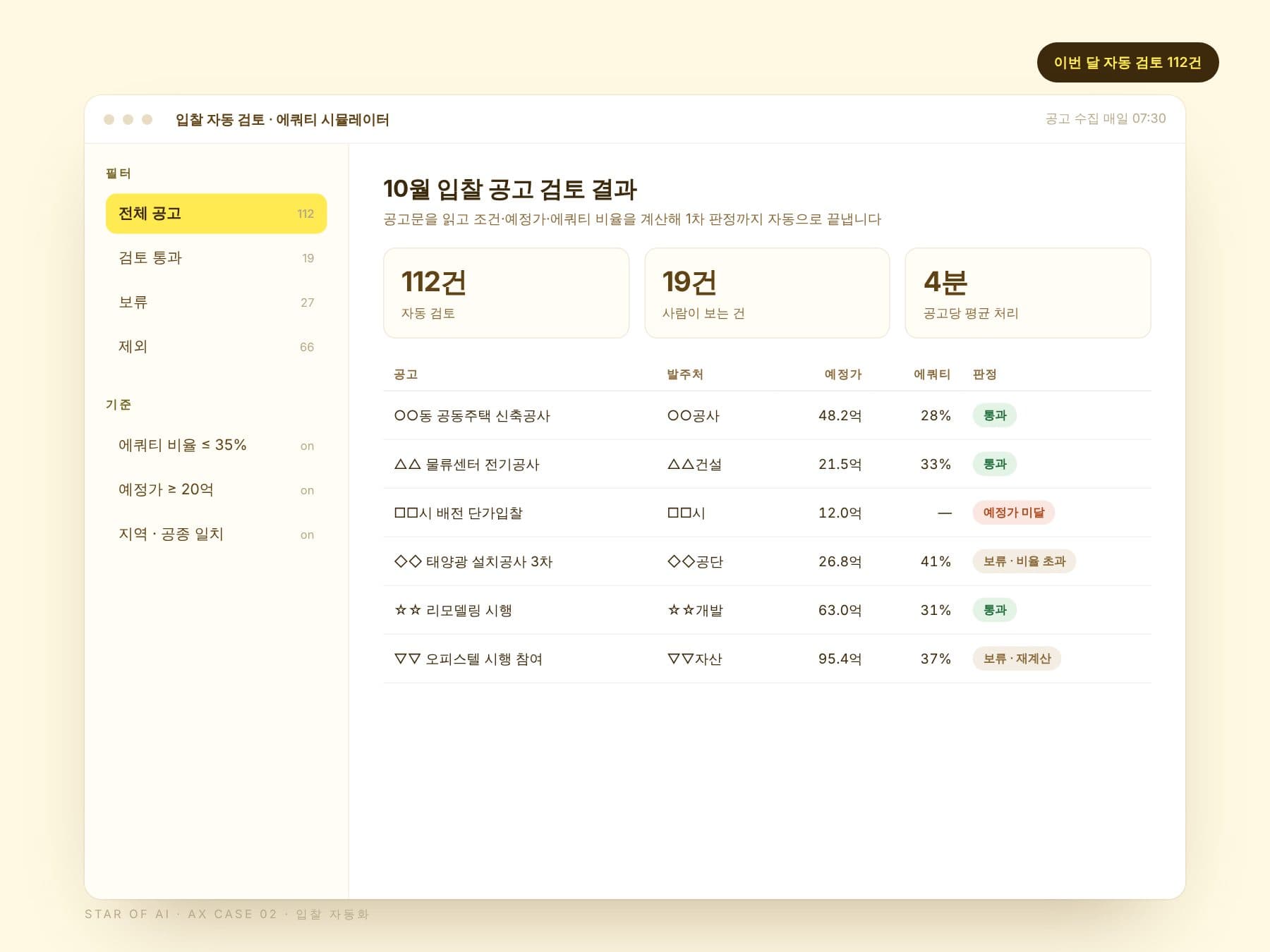Open the □□시 배전 단가입찰 row
1270x952 pixels.
(767, 513)
